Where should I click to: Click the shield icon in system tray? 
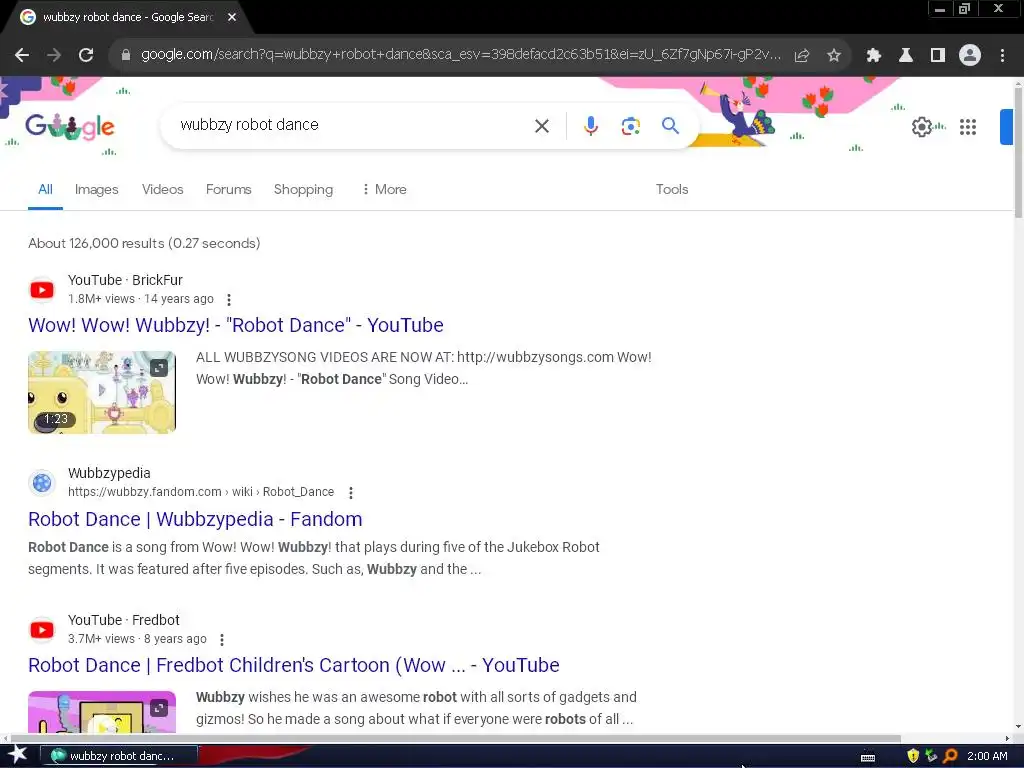point(913,756)
